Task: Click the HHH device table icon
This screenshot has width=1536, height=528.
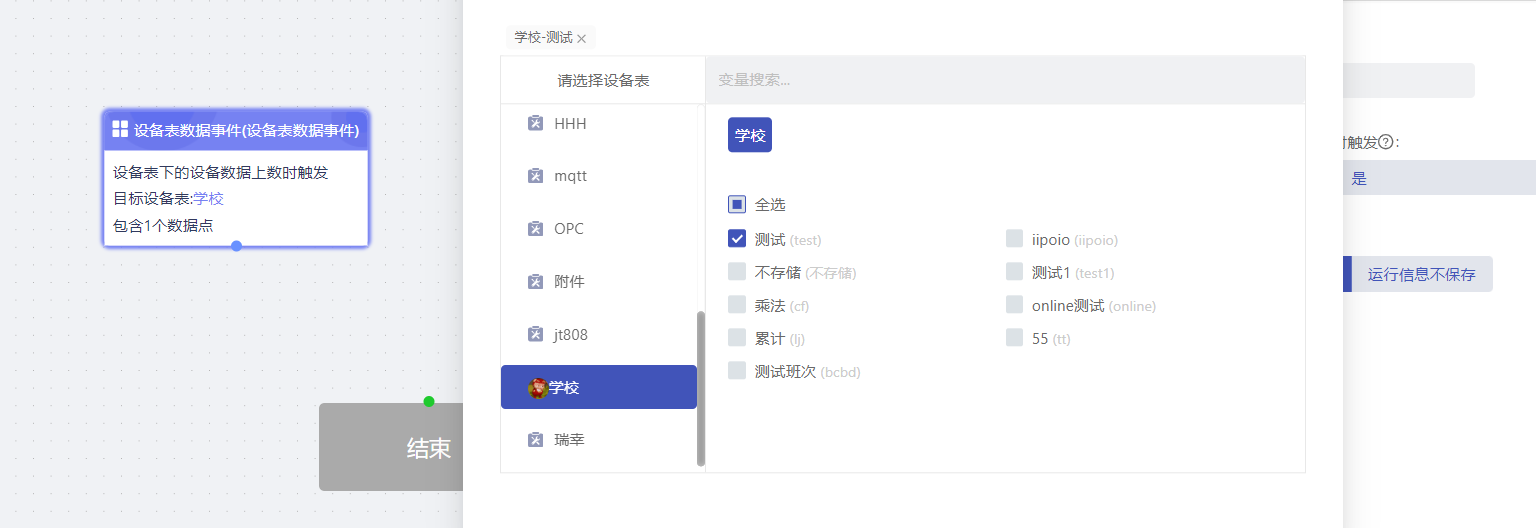Action: pos(535,123)
